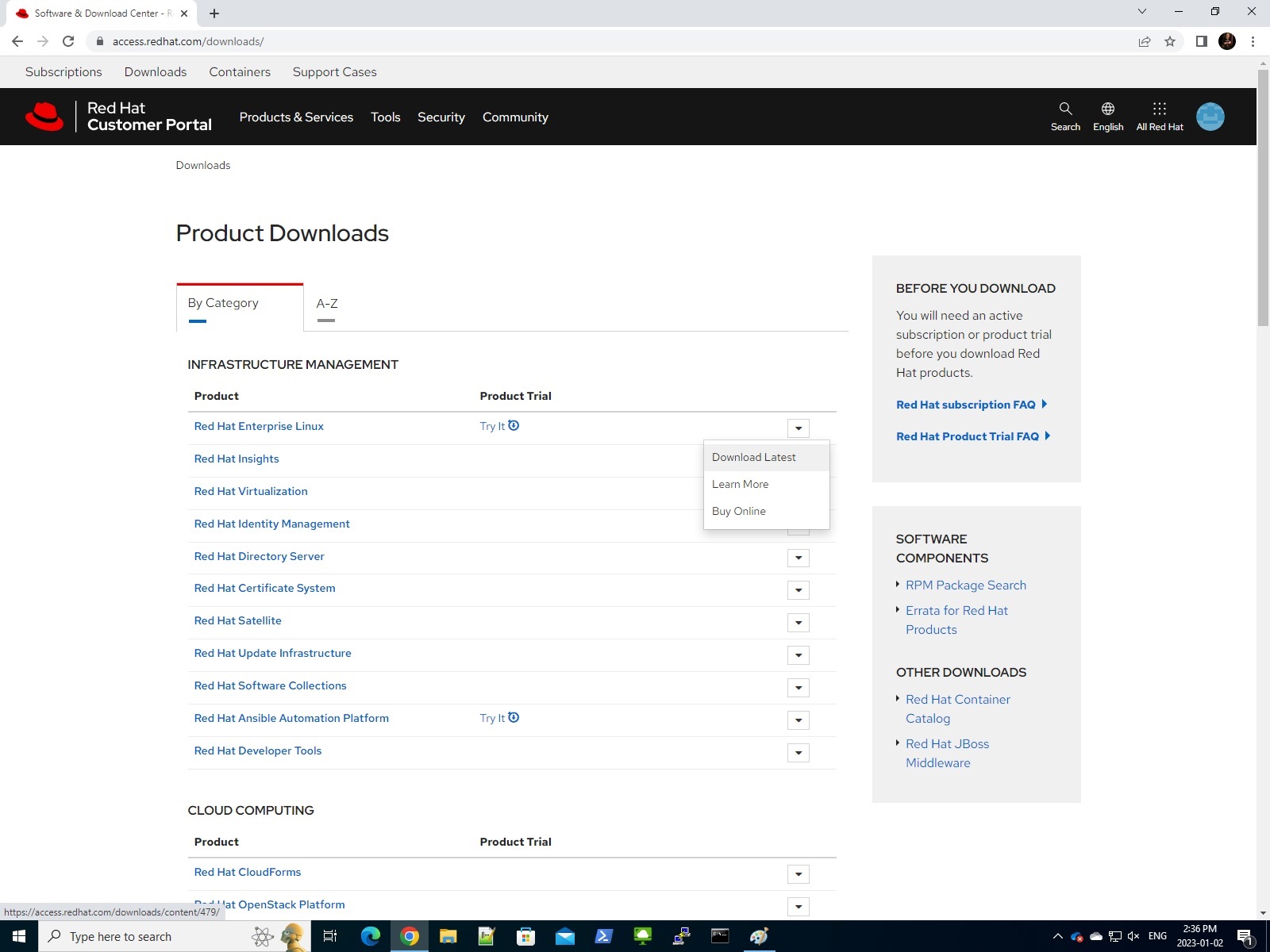
Task: Close the Software & Download Center tab
Action: pos(184,13)
